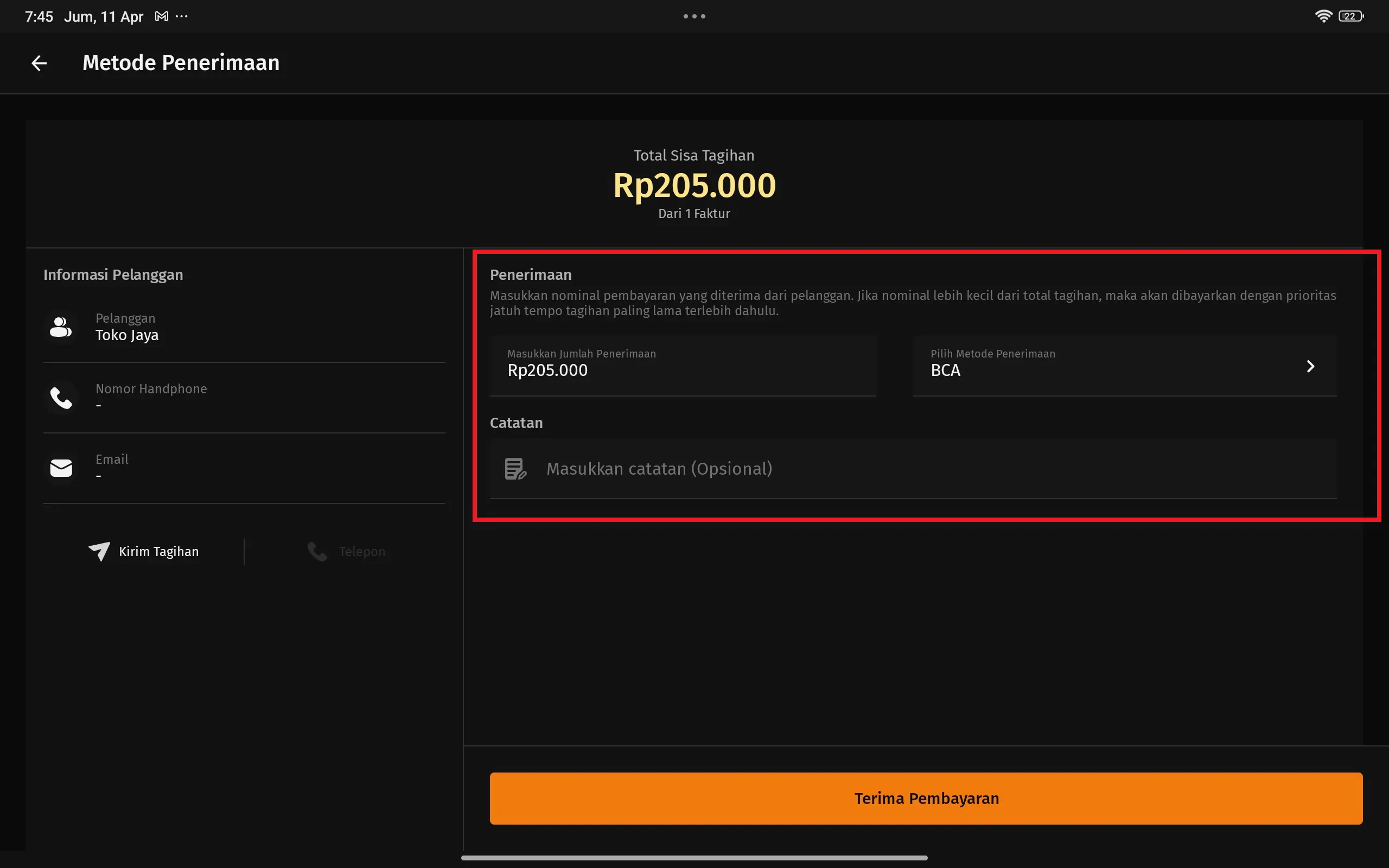Click the Toko Jaya customer name

127,335
